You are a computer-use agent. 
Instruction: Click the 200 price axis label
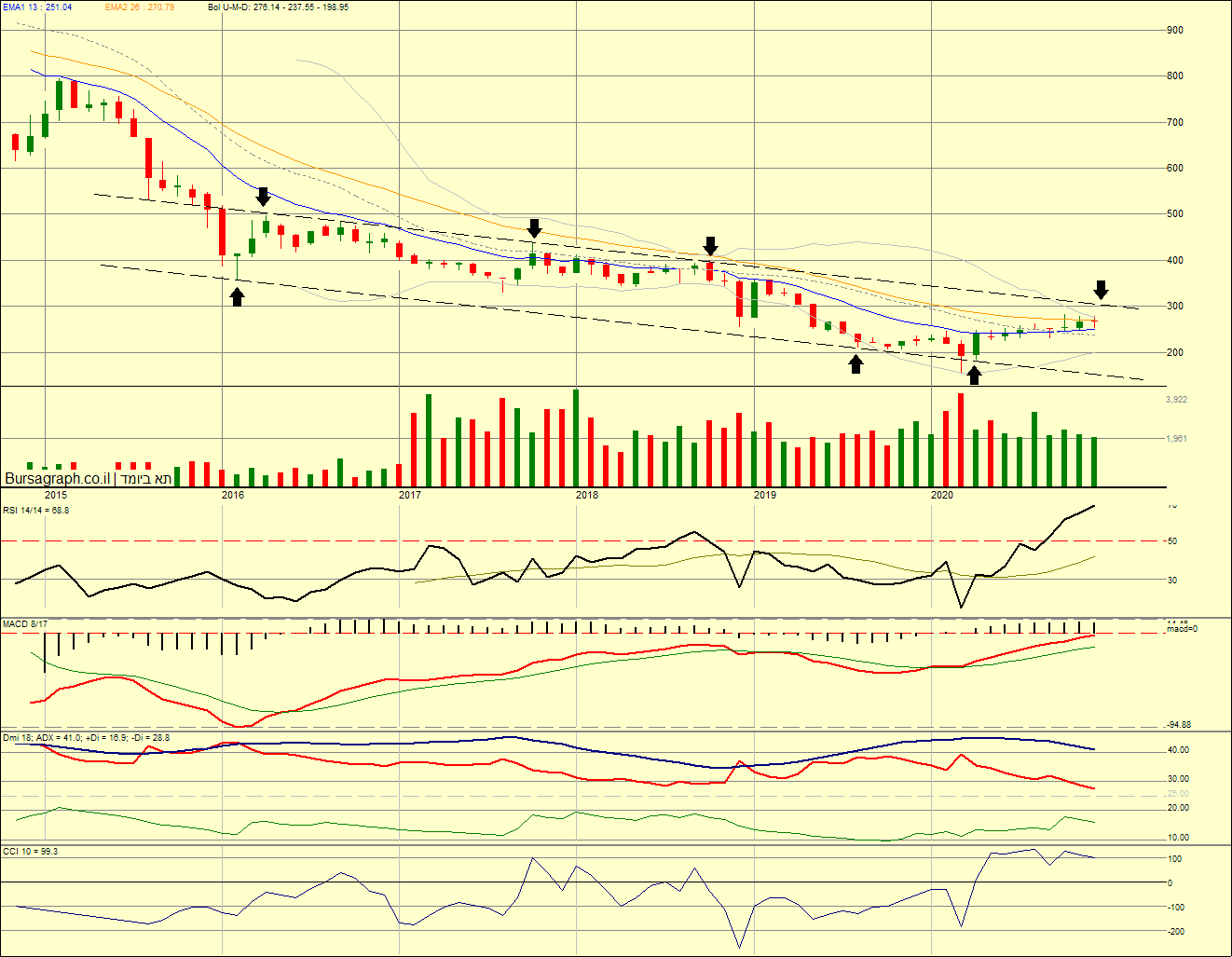pos(1175,352)
